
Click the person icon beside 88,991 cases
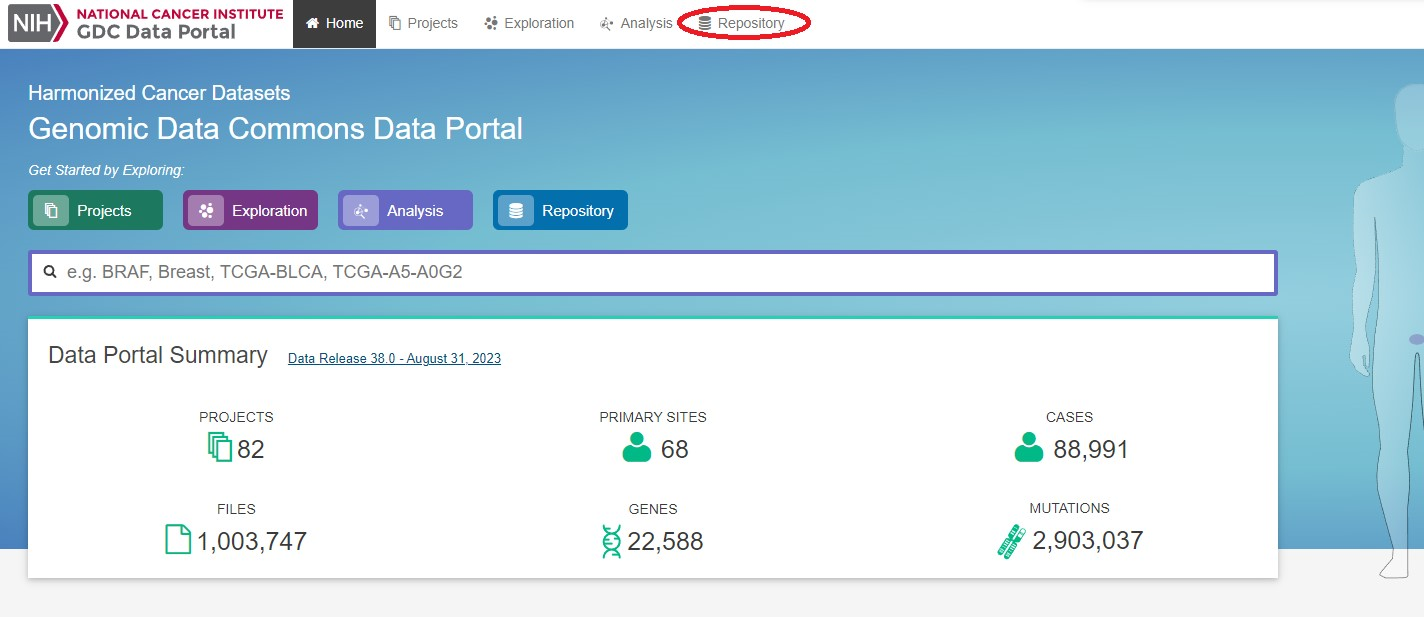click(x=1029, y=448)
